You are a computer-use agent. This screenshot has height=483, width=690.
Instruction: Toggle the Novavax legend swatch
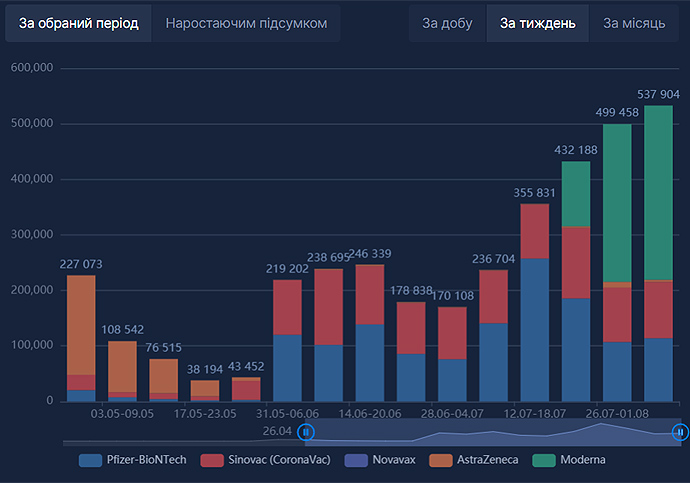click(x=356, y=460)
